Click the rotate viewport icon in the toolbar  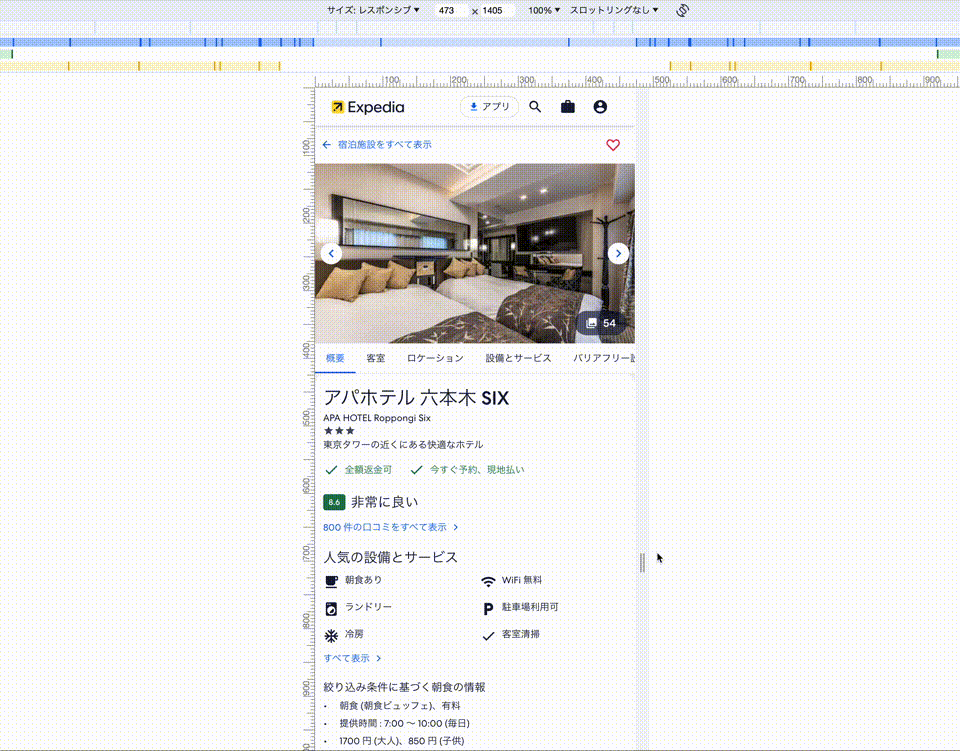coord(682,10)
